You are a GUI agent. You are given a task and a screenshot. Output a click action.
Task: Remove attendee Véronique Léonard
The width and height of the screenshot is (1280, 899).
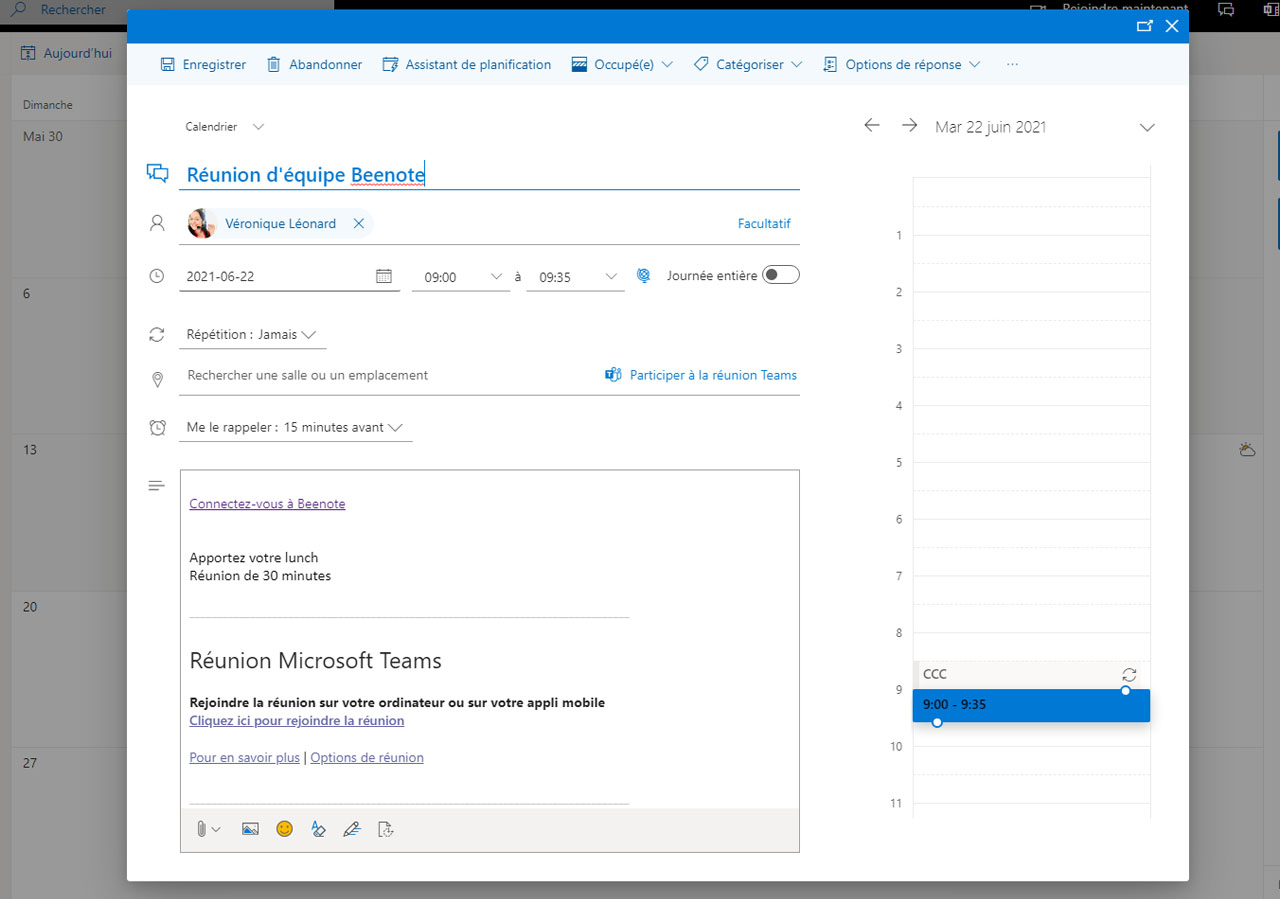tap(358, 224)
